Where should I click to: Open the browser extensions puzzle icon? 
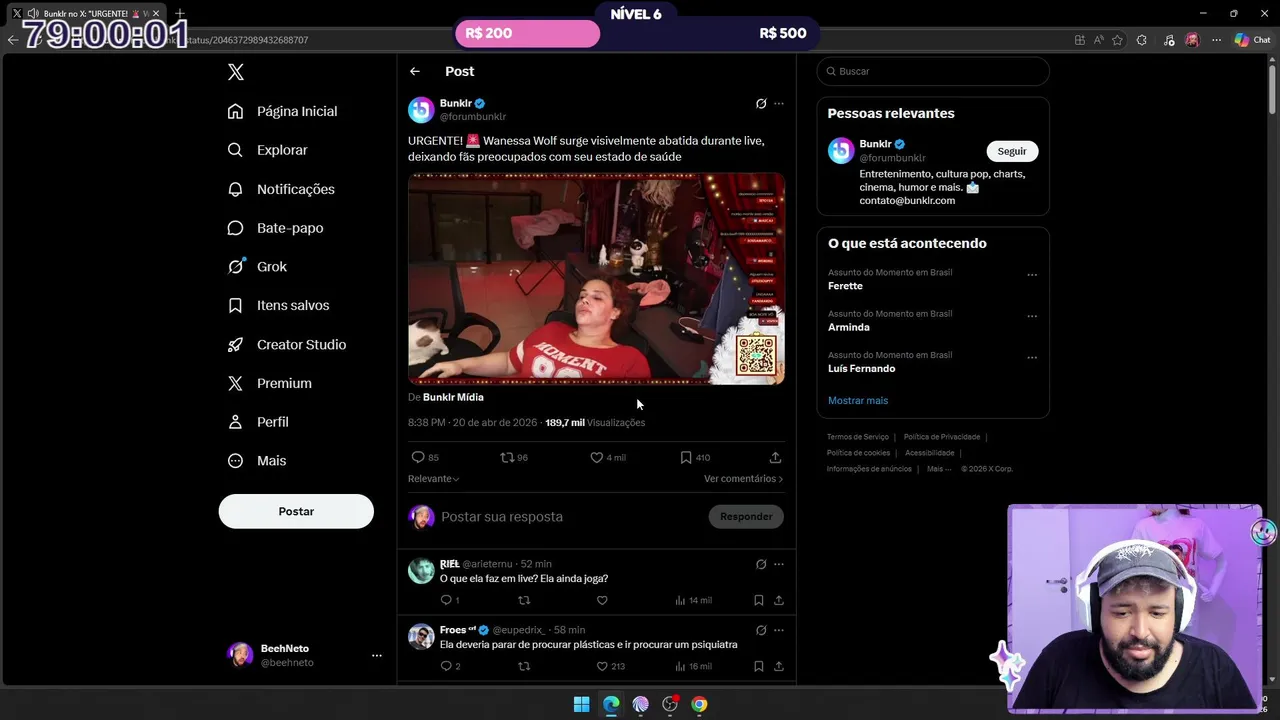pos(1142,40)
